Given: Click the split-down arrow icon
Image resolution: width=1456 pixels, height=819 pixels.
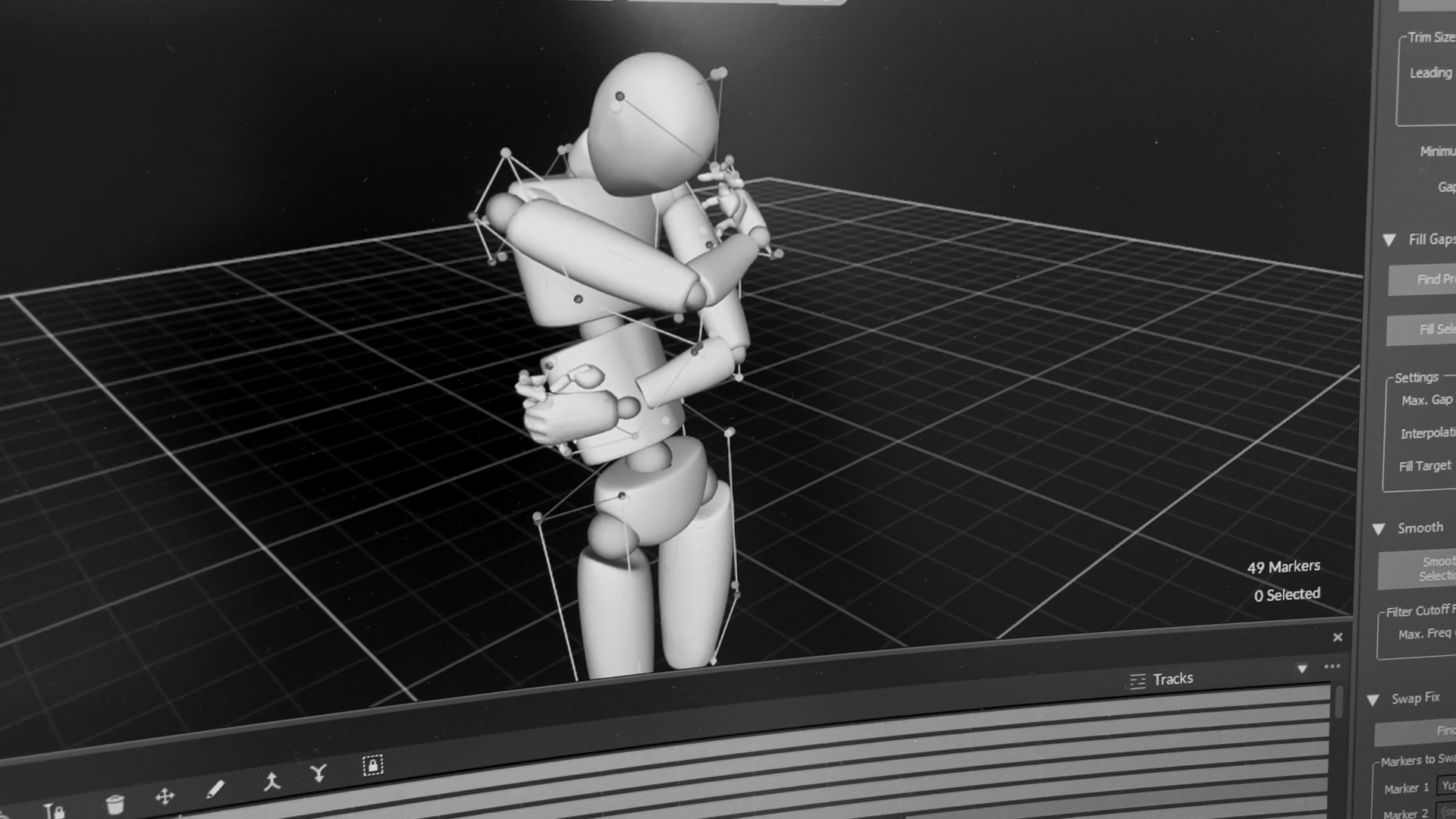Looking at the screenshot, I should tap(318, 773).
